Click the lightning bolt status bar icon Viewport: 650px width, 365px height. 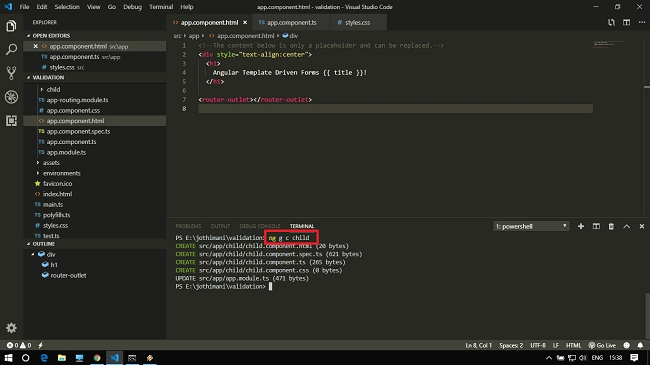coord(40,345)
